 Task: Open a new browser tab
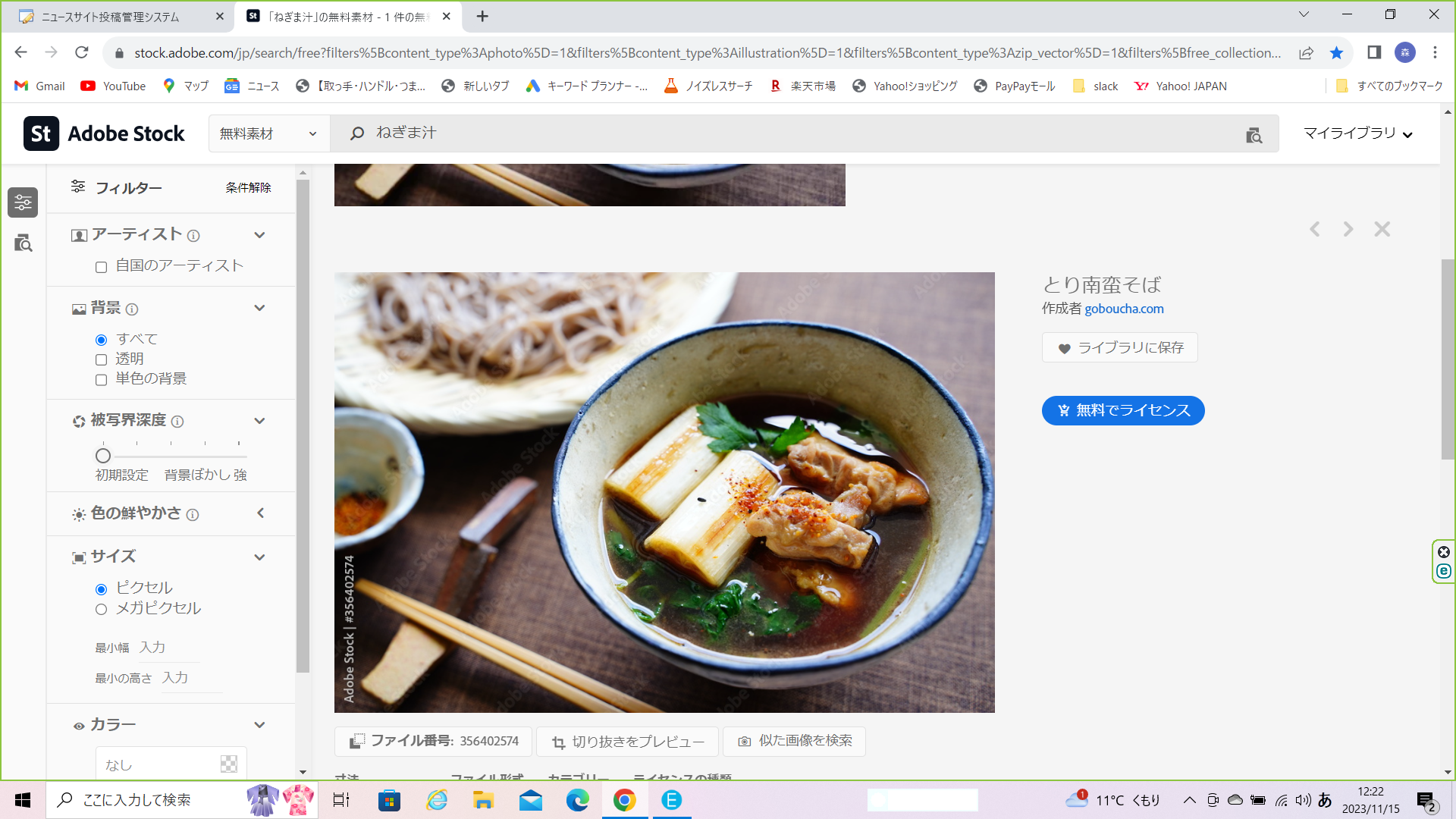[x=482, y=16]
